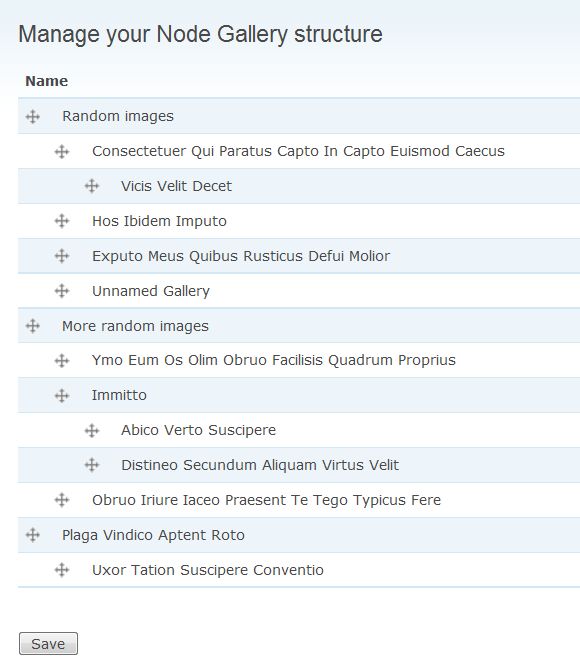Click the drag handle for More random images
580x664 pixels.
click(x=33, y=326)
